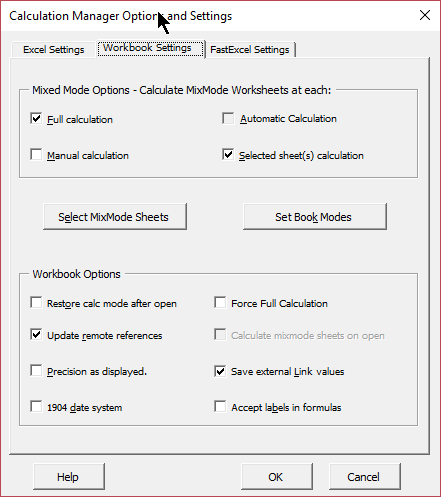Open Help for Calculation Manager
Screen dimensions: 441x497
[x=69, y=477]
